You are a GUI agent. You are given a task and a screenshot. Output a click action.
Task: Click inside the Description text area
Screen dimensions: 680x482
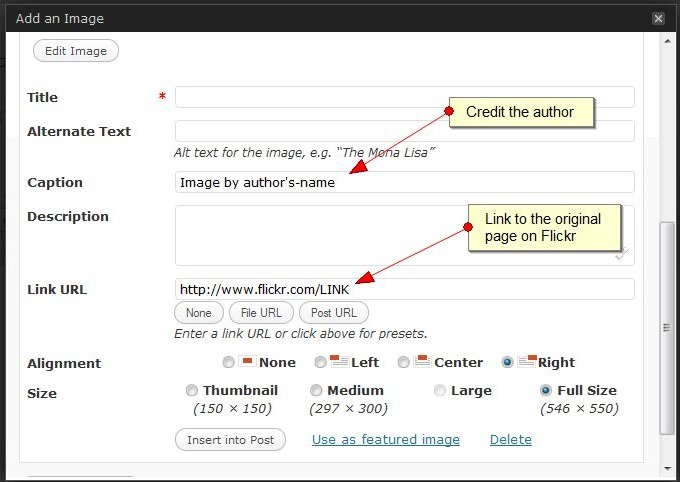click(x=405, y=235)
